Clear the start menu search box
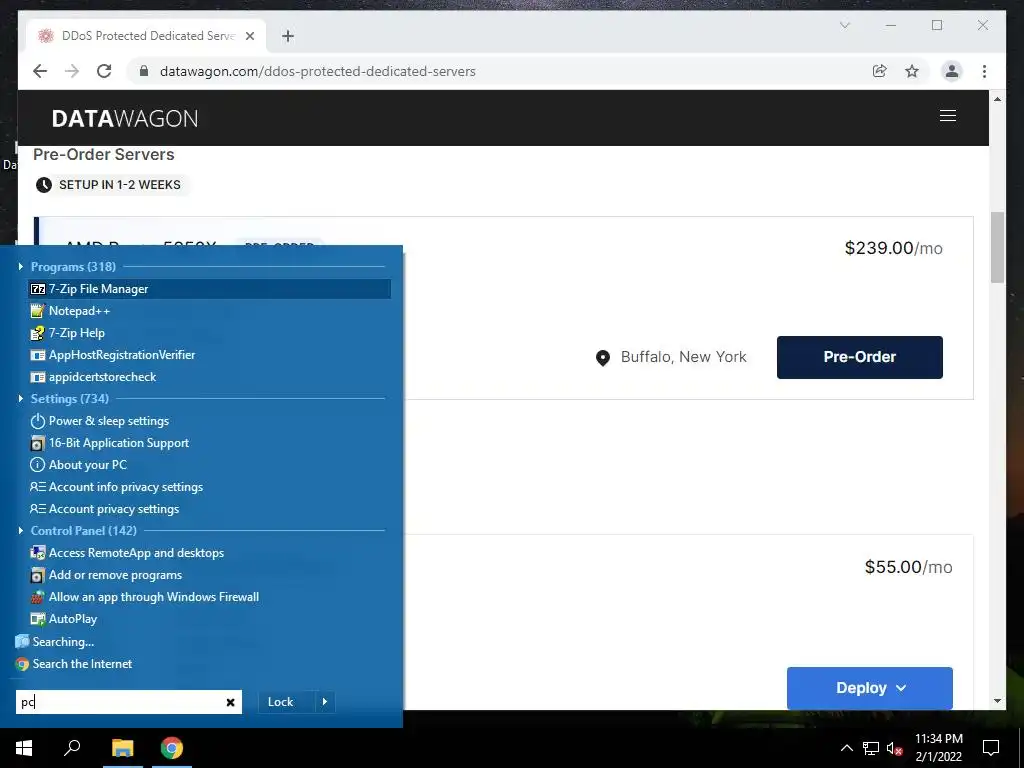The height and width of the screenshot is (768, 1024). [x=231, y=702]
